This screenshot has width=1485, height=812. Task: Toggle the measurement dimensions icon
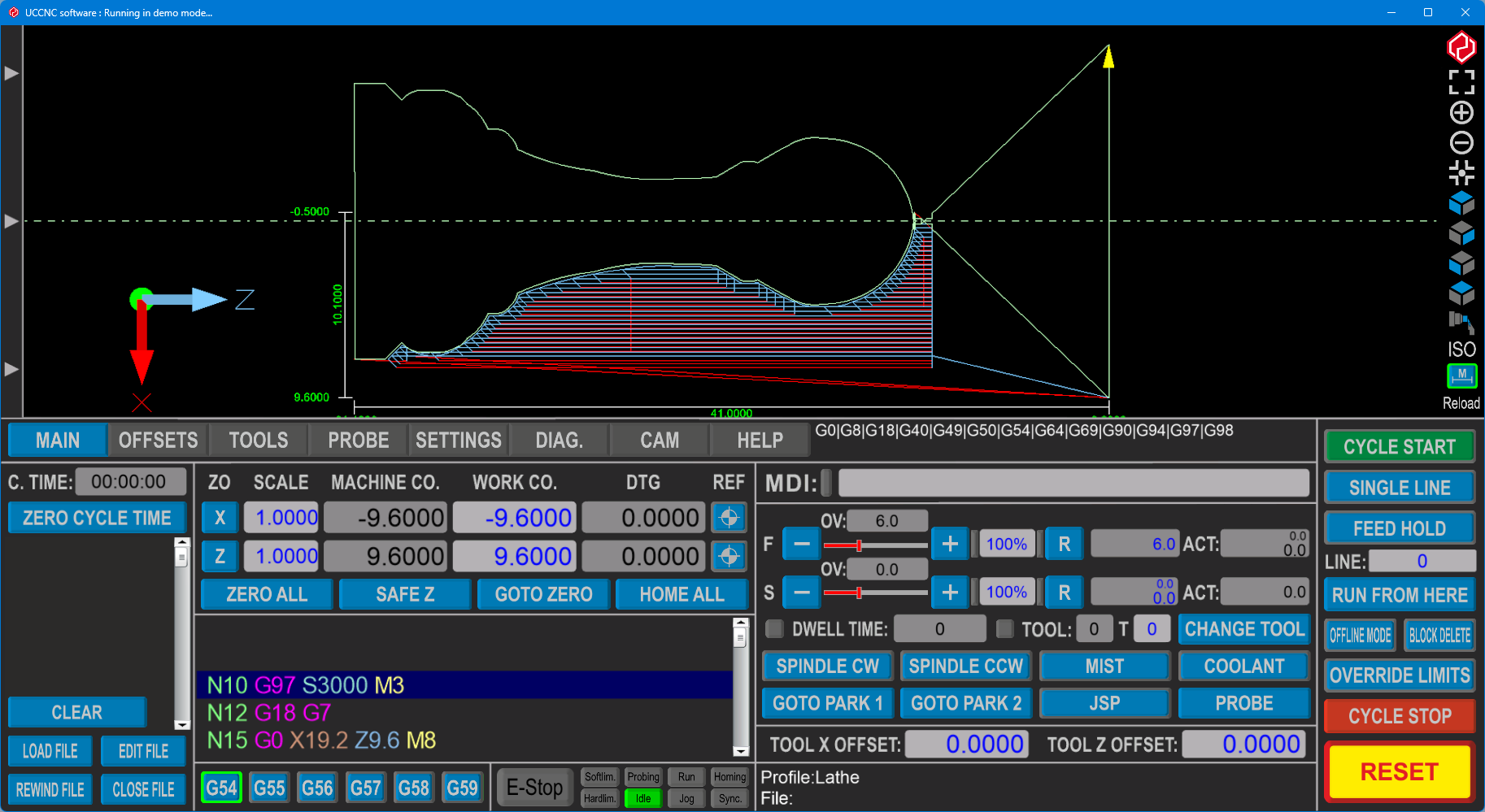coord(1461,376)
